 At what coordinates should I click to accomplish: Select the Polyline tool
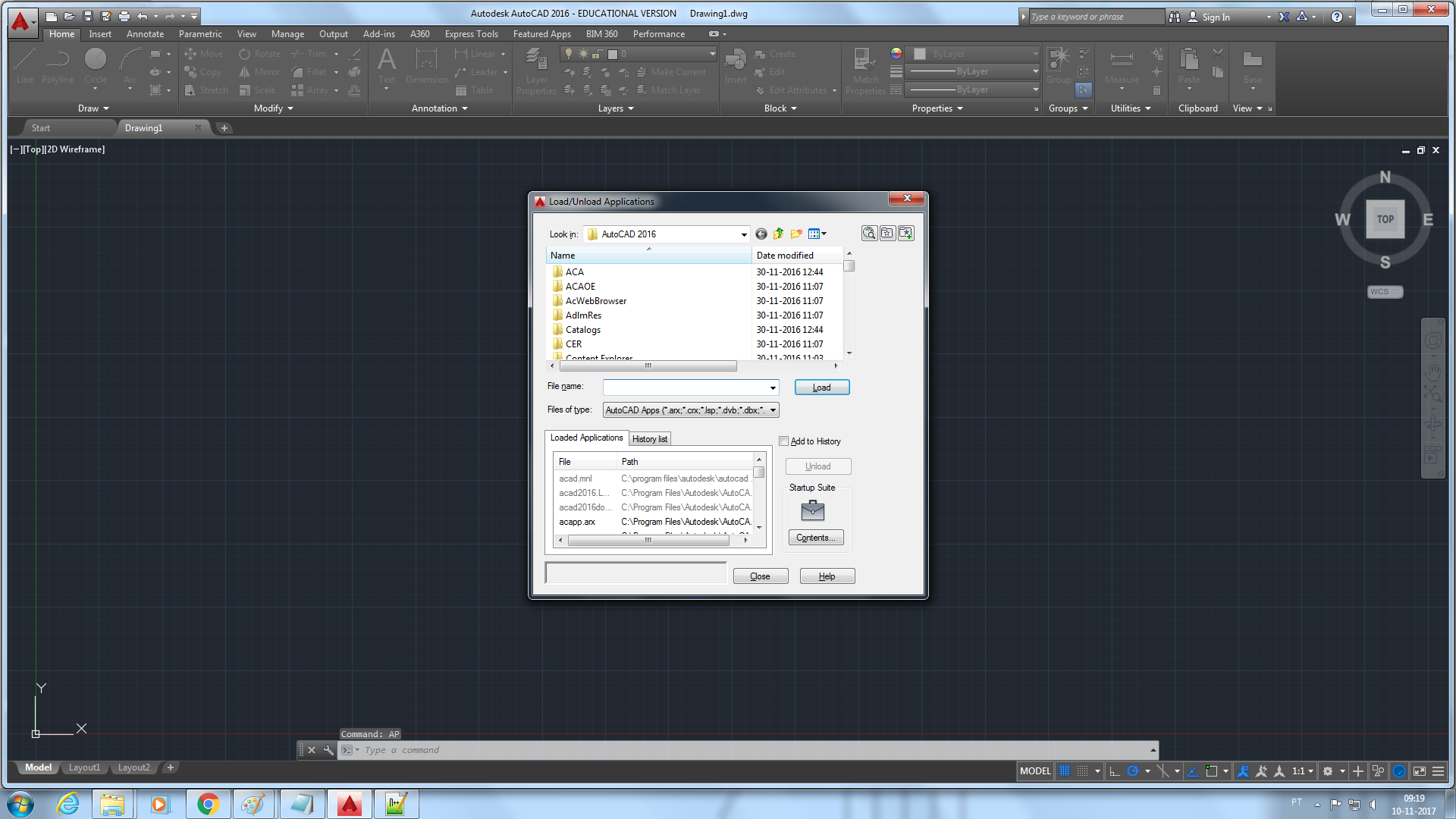pyautogui.click(x=58, y=66)
